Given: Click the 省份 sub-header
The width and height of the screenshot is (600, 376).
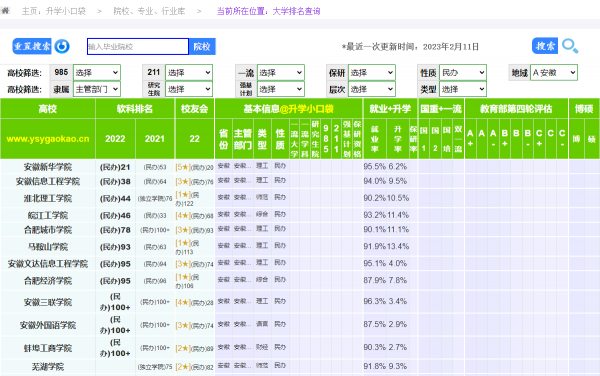Looking at the screenshot, I should [x=223, y=138].
